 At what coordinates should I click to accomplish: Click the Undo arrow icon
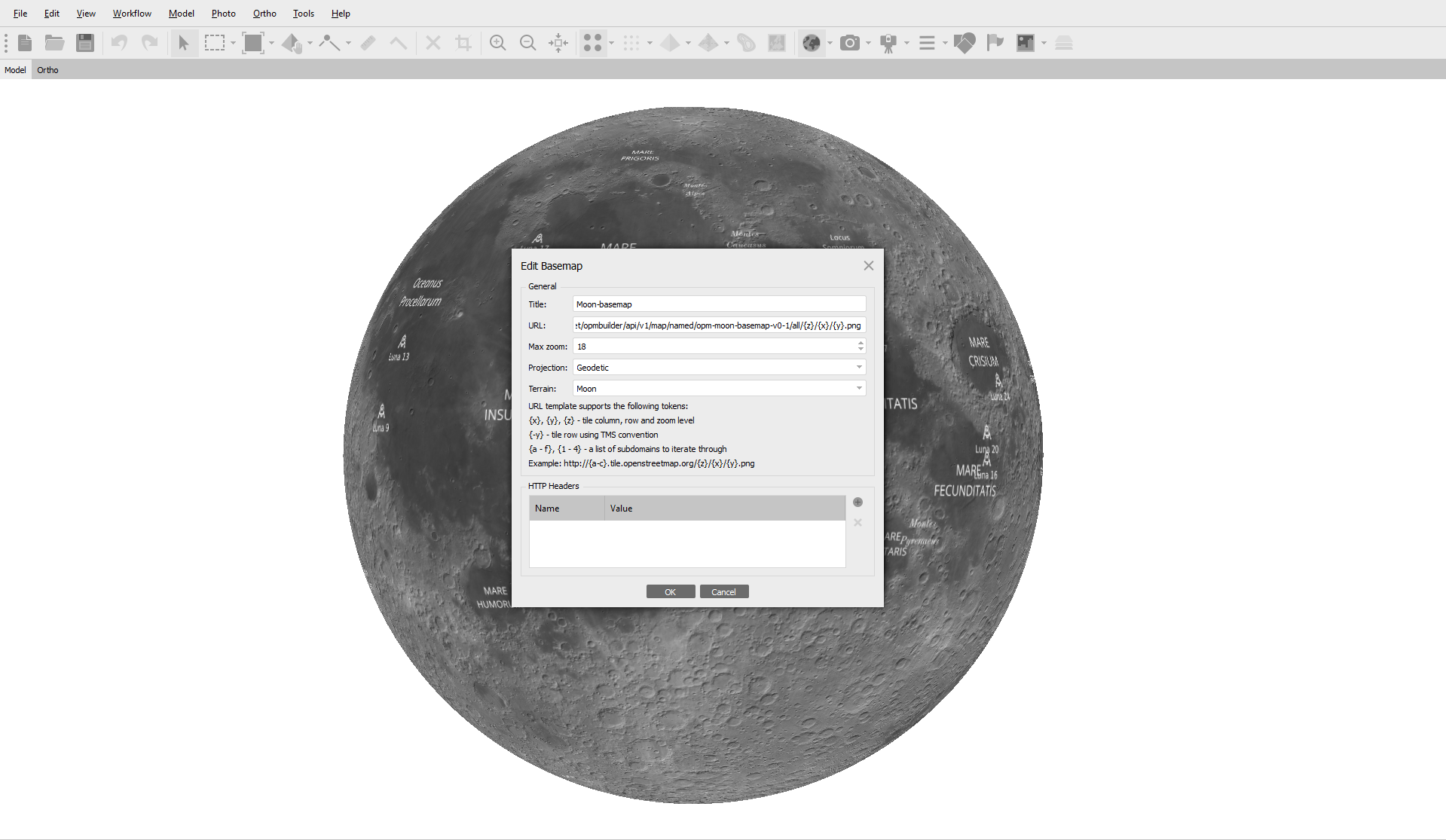coord(119,43)
